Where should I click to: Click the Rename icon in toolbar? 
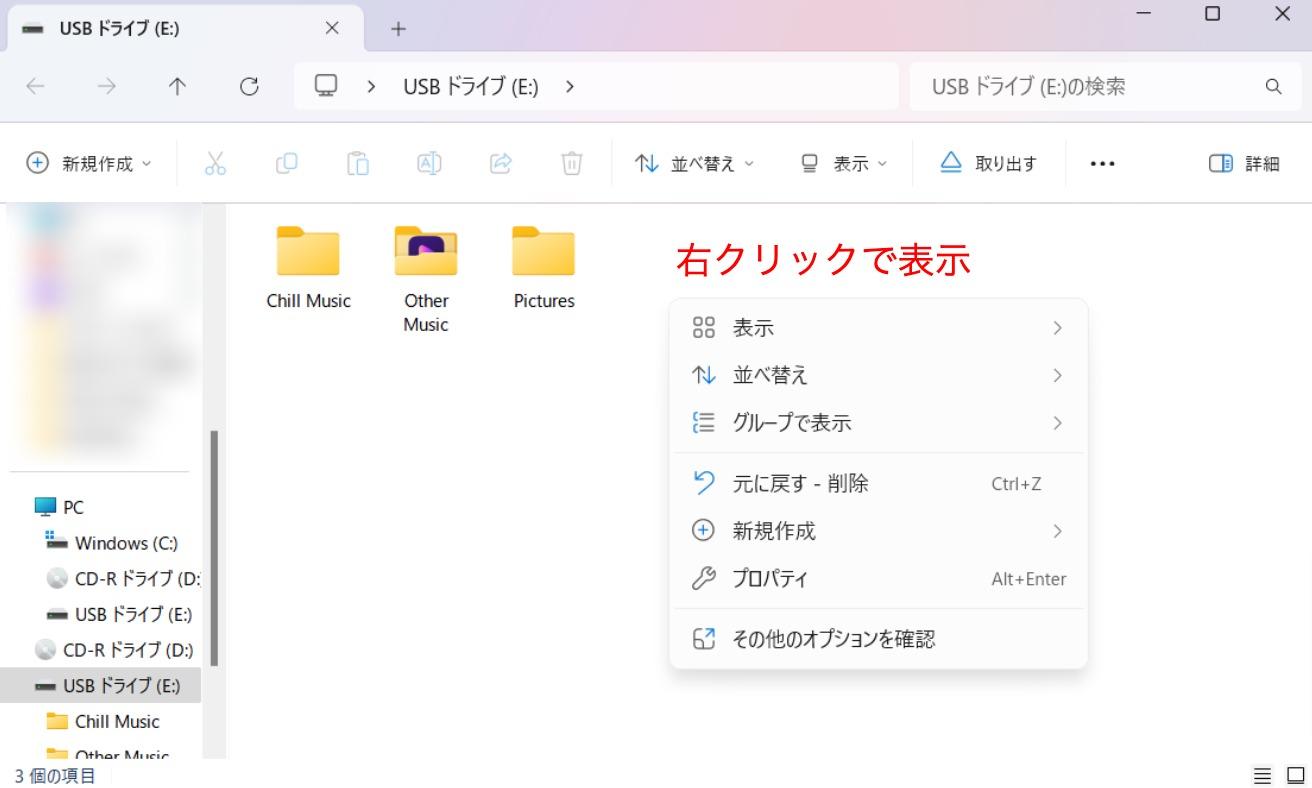429,163
